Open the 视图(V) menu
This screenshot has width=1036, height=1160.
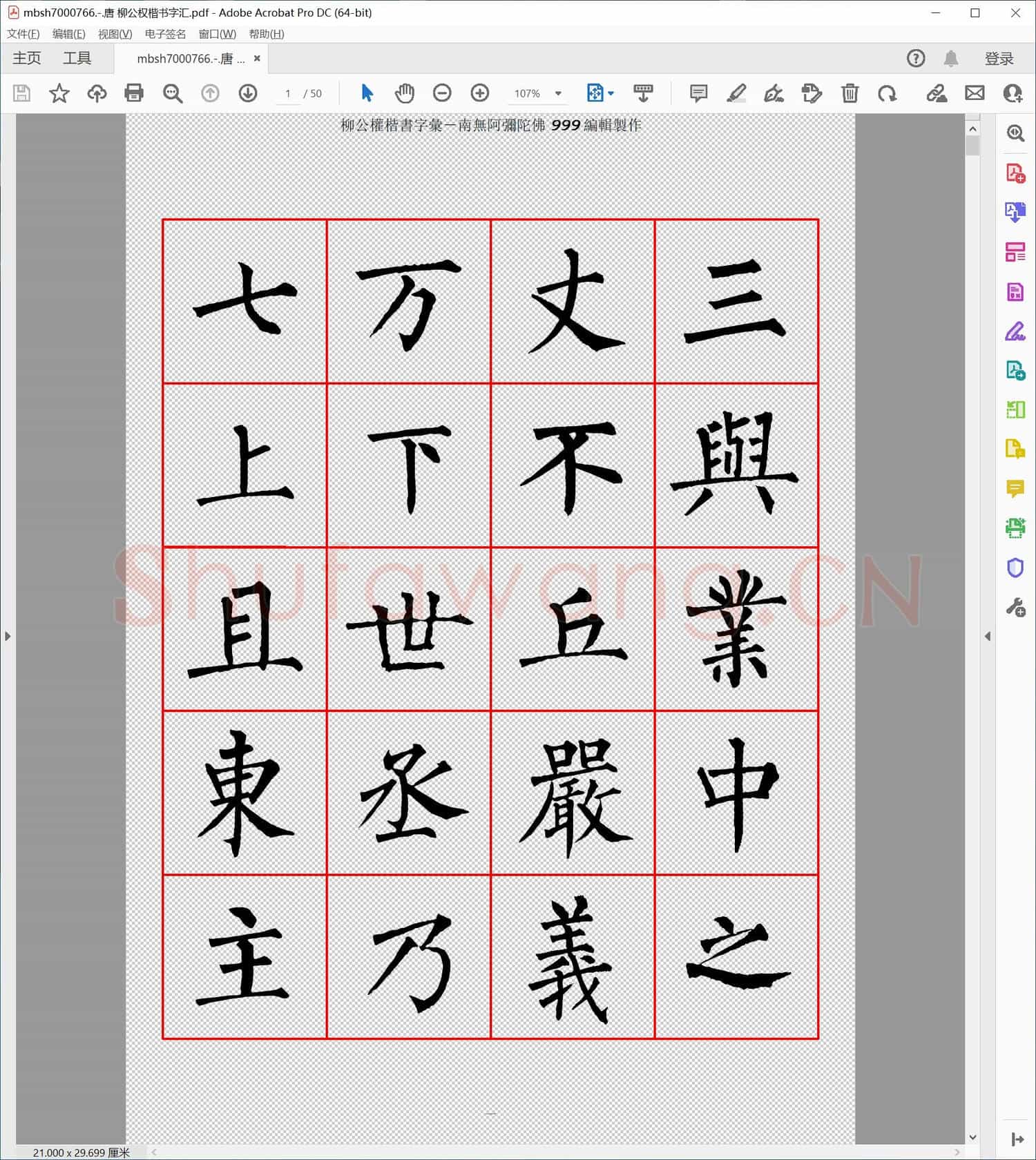(115, 34)
